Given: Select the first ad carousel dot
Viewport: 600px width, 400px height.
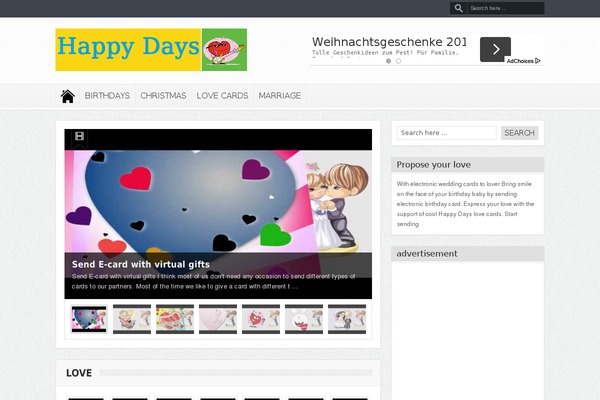Looking at the screenshot, I should coord(388,61).
